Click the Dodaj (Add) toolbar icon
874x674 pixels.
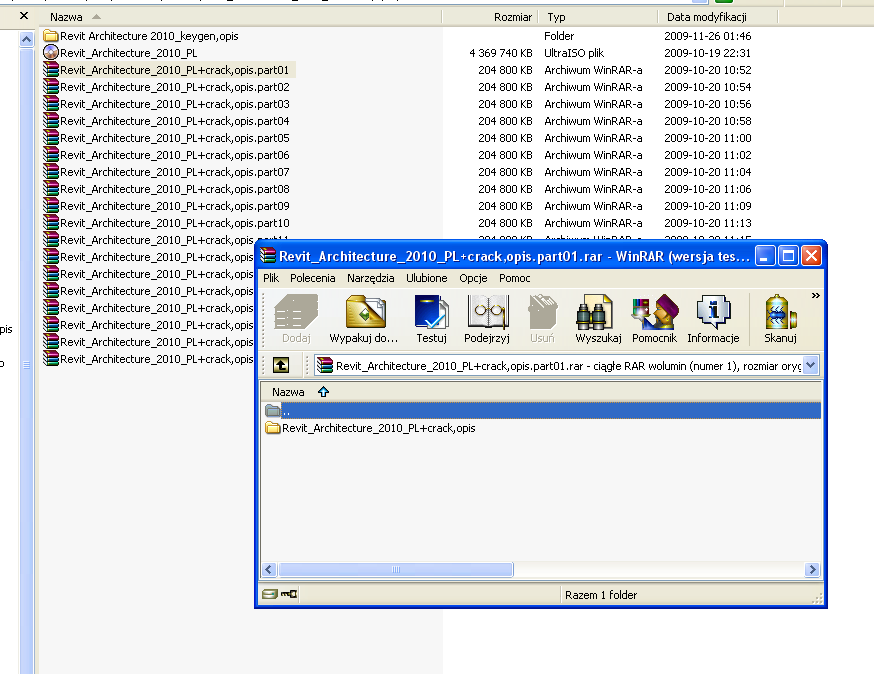tap(296, 311)
